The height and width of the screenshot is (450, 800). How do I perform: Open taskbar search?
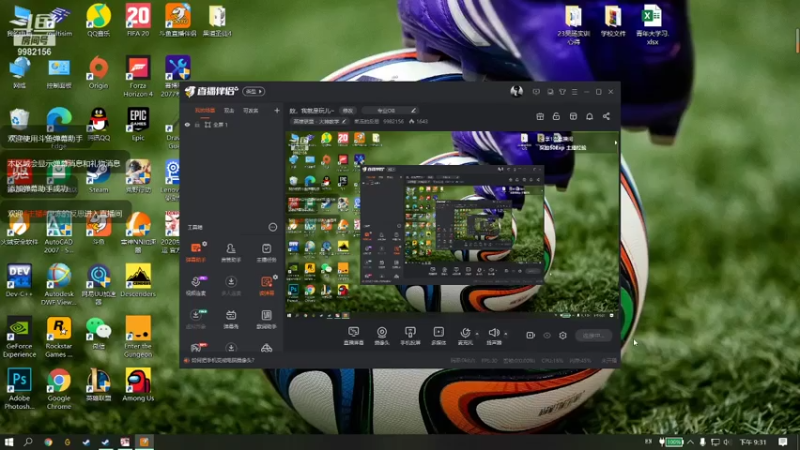pos(28,442)
